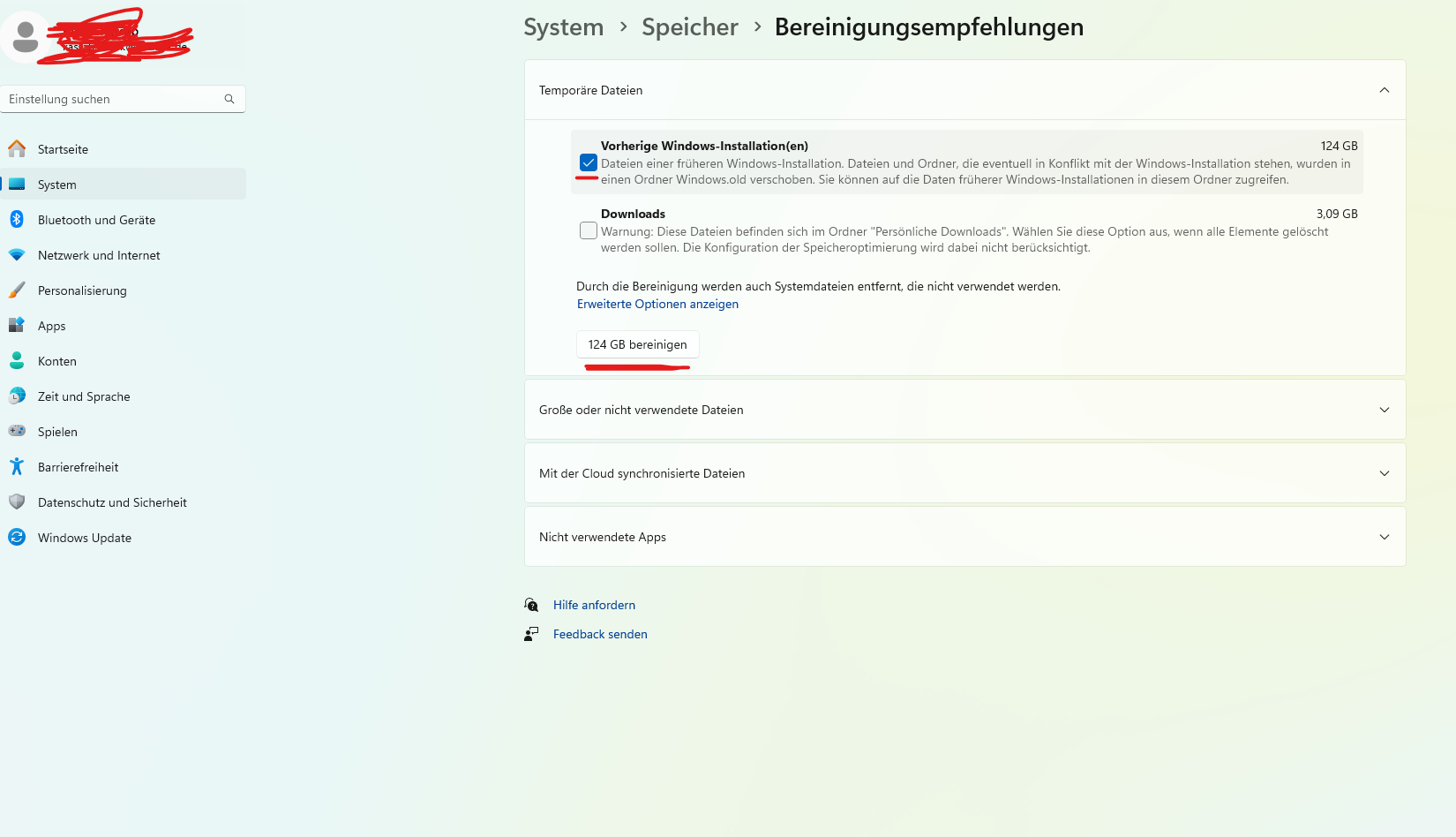The image size is (1456, 837).
Task: Click the Temporäre Dateien header title
Action: pos(590,90)
